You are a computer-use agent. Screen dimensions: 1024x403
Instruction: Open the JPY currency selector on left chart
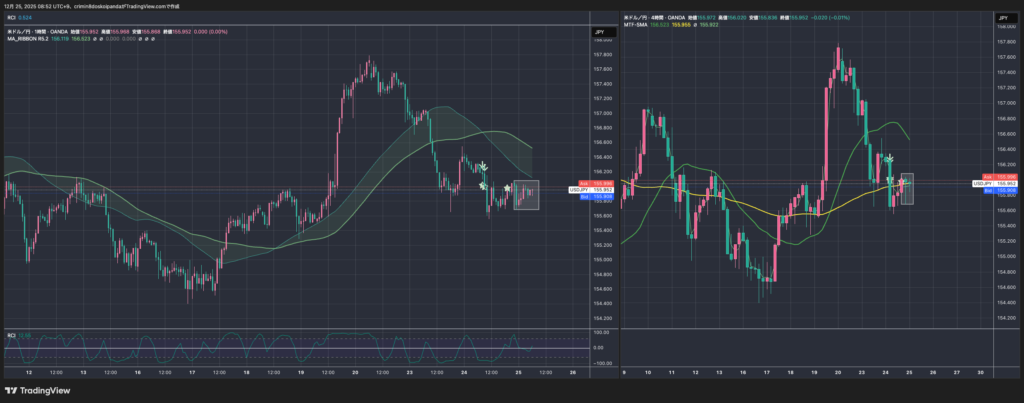click(x=600, y=33)
